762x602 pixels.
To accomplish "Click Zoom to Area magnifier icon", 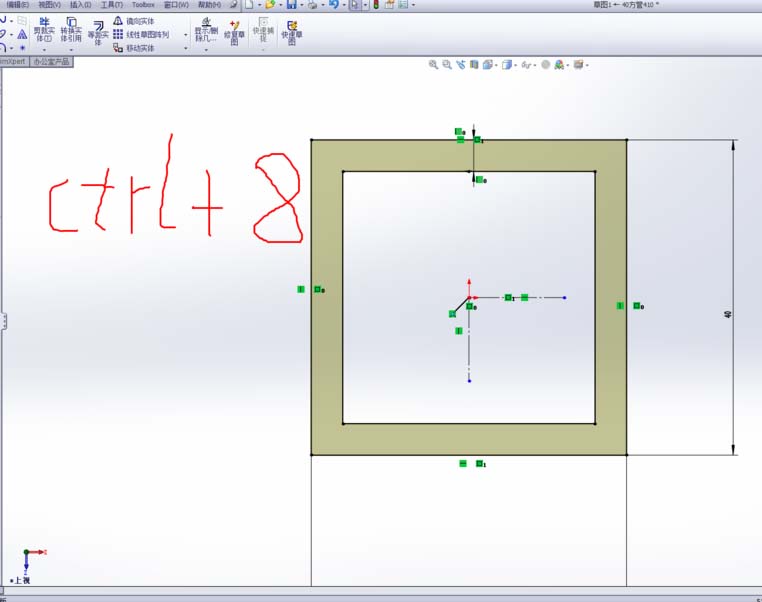I will pos(447,65).
